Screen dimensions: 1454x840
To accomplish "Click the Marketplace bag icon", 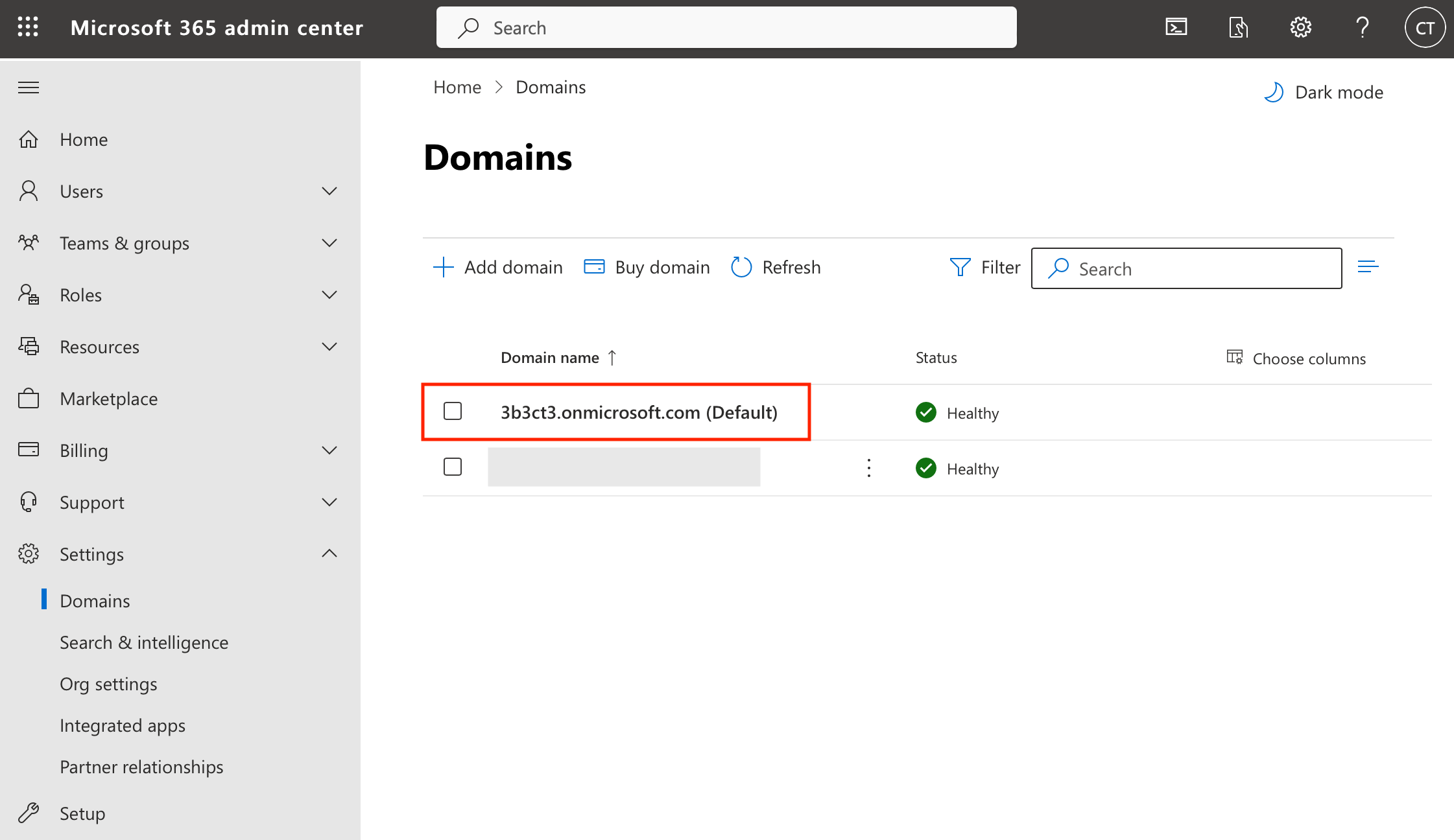I will [x=29, y=399].
